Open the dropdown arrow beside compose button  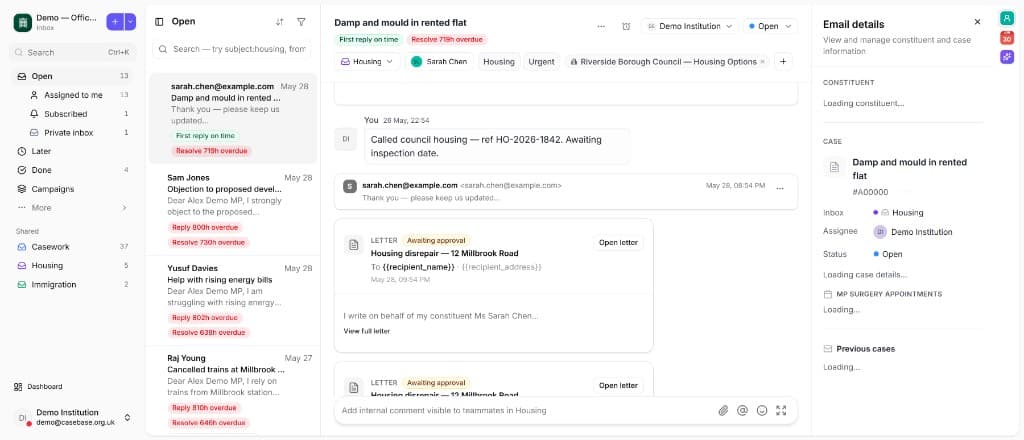pyautogui.click(x=131, y=22)
